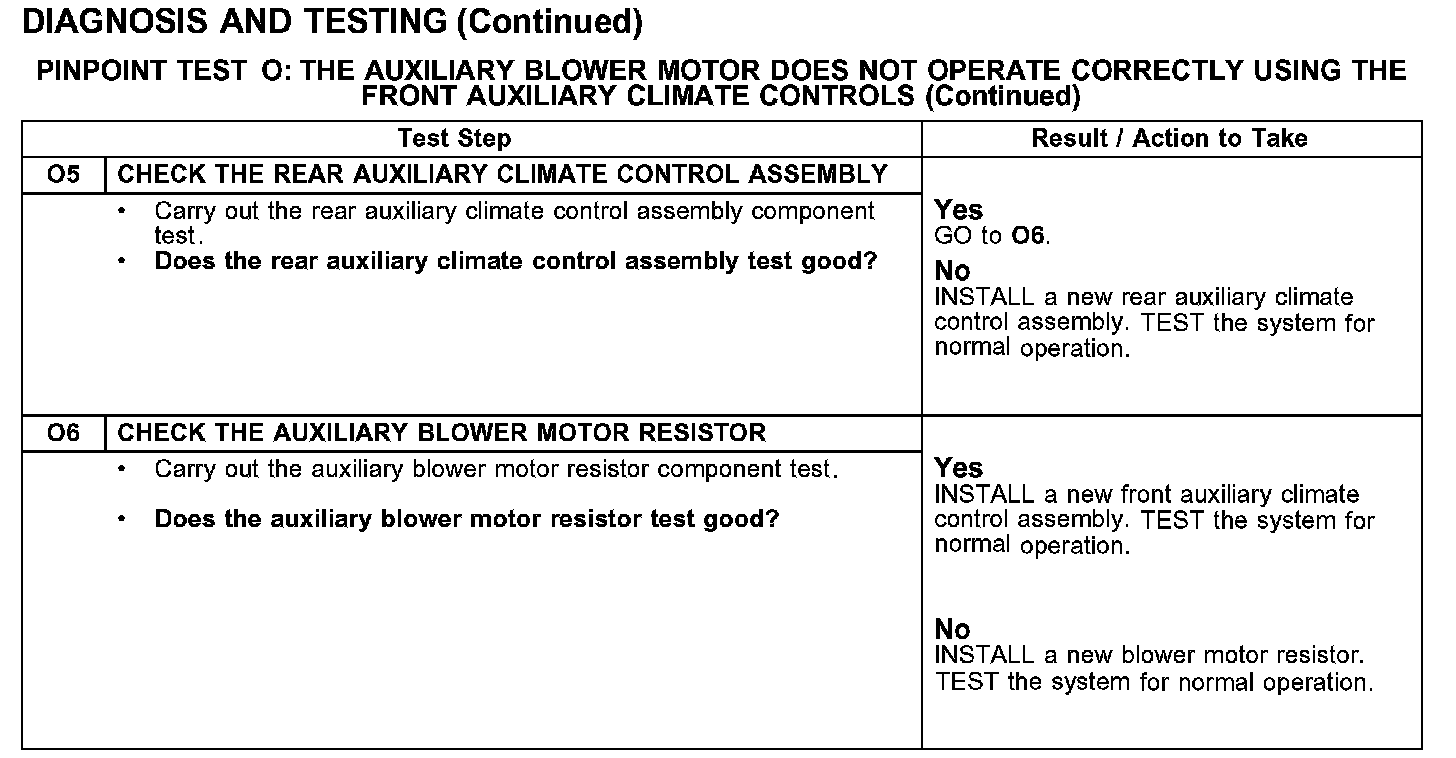Click the O5 step number cell
1456x758 pixels.
click(63, 175)
